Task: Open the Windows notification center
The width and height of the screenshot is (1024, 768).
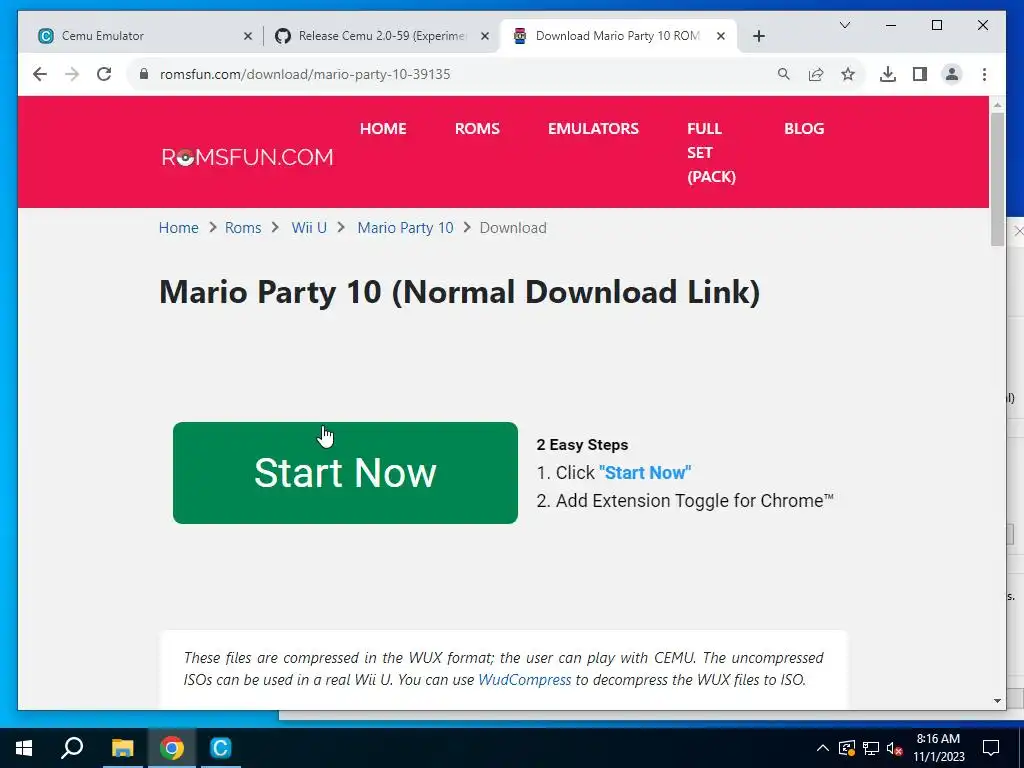Action: tap(991, 748)
